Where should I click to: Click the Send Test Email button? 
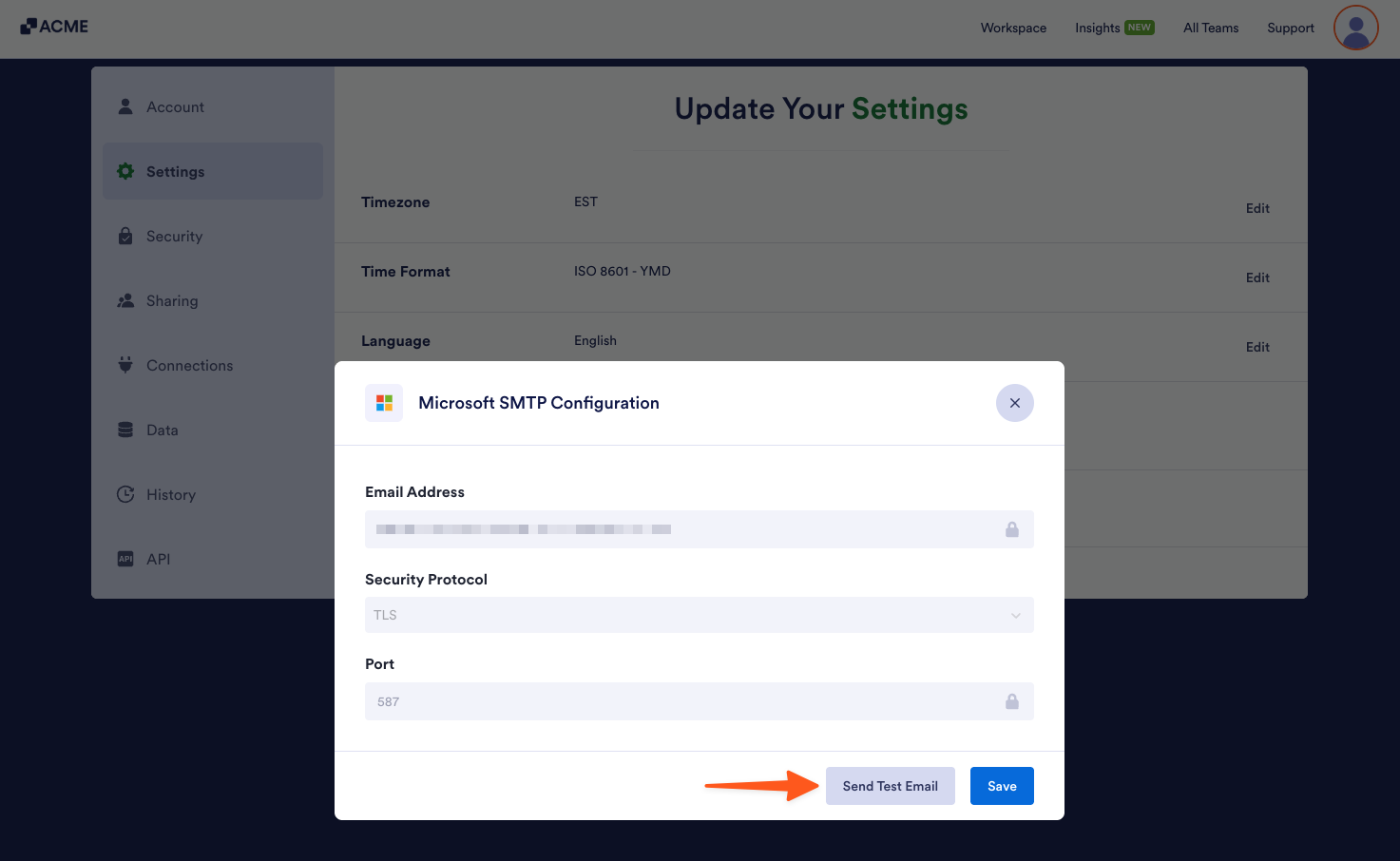(x=890, y=786)
